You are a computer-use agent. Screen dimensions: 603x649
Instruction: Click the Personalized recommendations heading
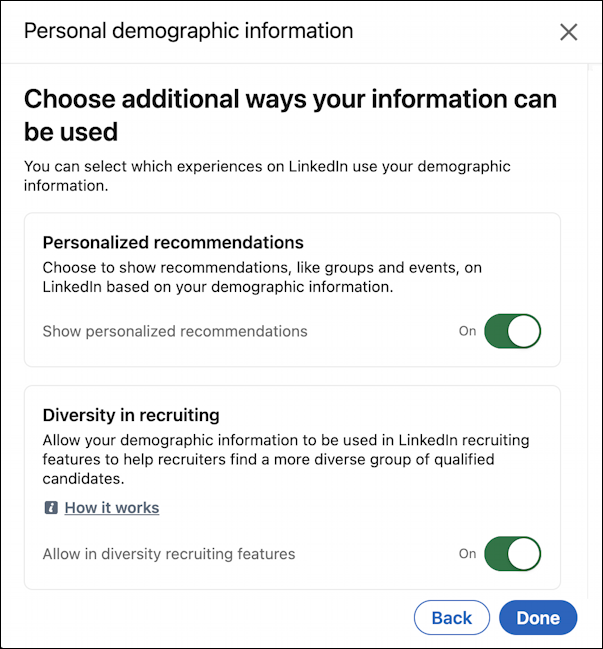pyautogui.click(x=173, y=243)
